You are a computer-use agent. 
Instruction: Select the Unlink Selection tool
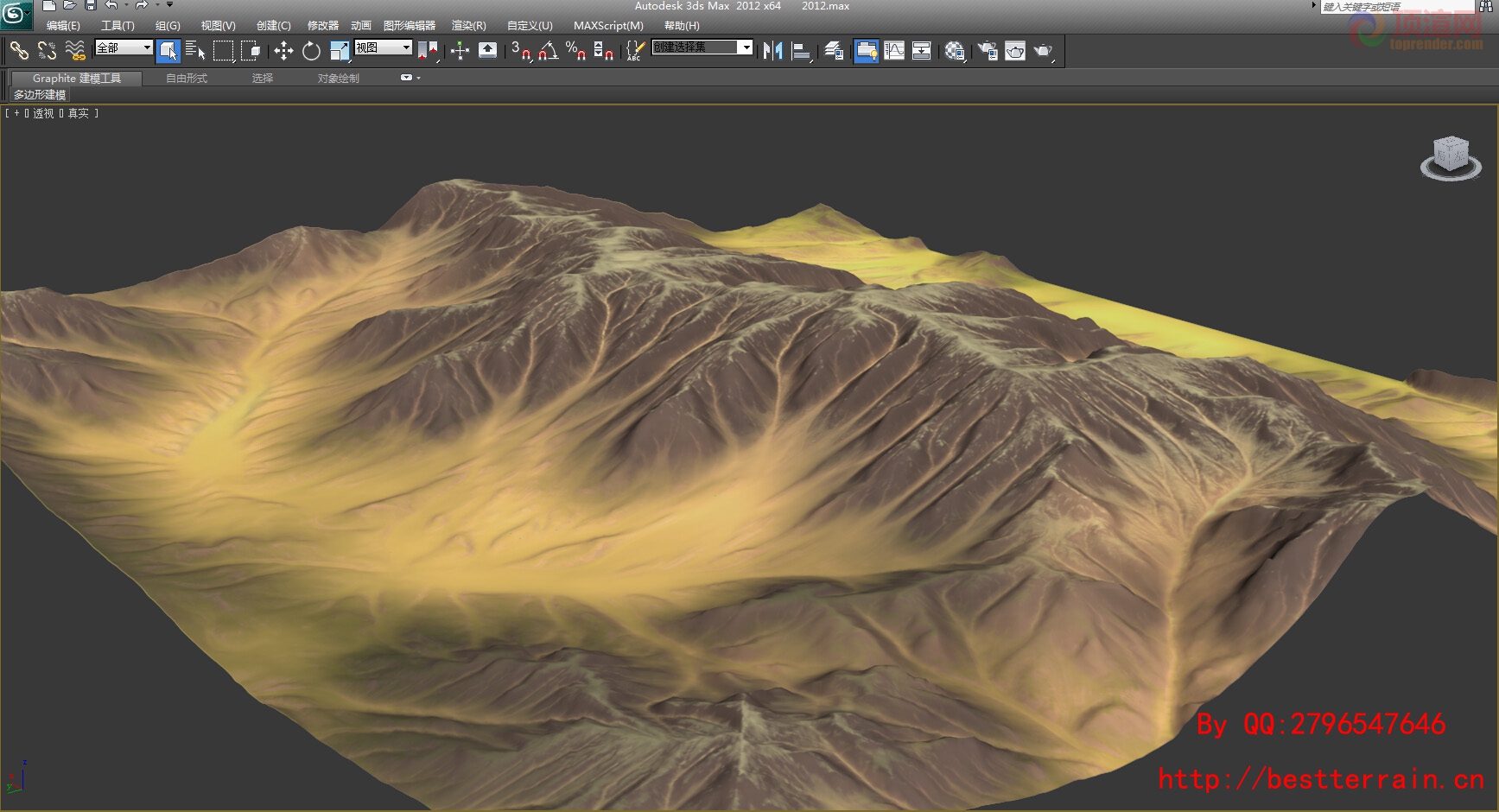[x=47, y=51]
